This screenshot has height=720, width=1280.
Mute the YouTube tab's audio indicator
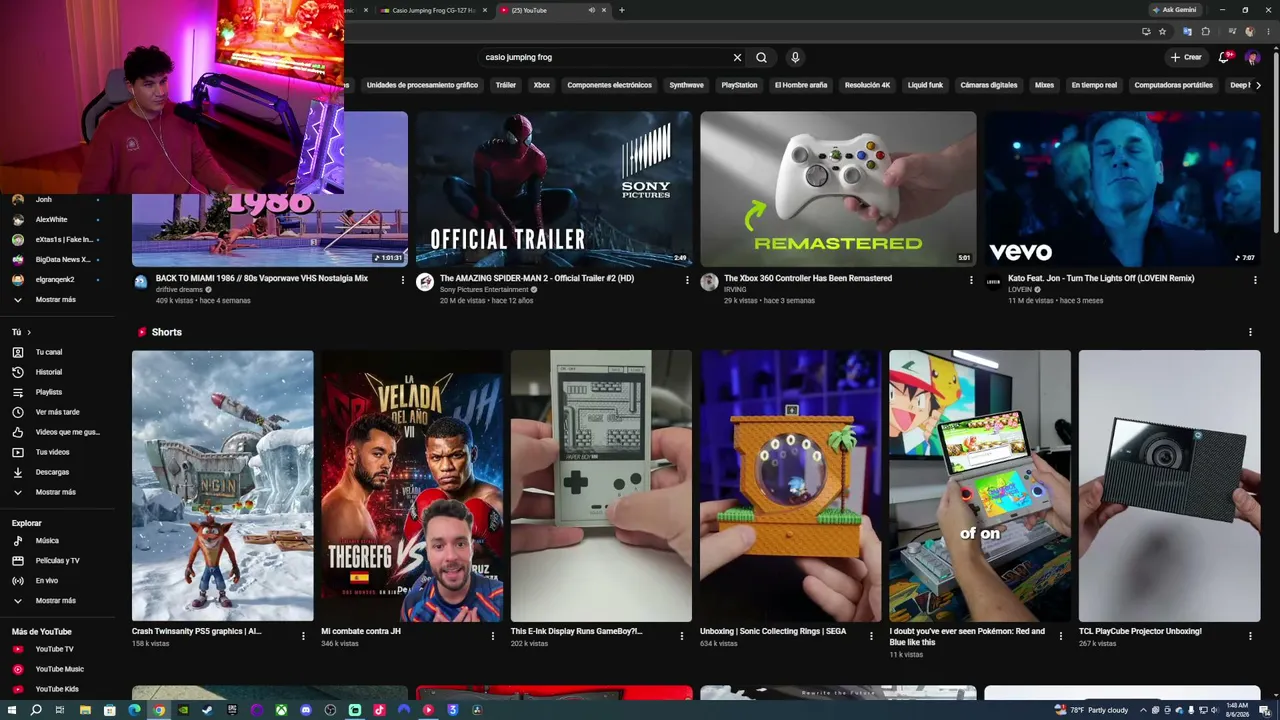[x=591, y=10]
